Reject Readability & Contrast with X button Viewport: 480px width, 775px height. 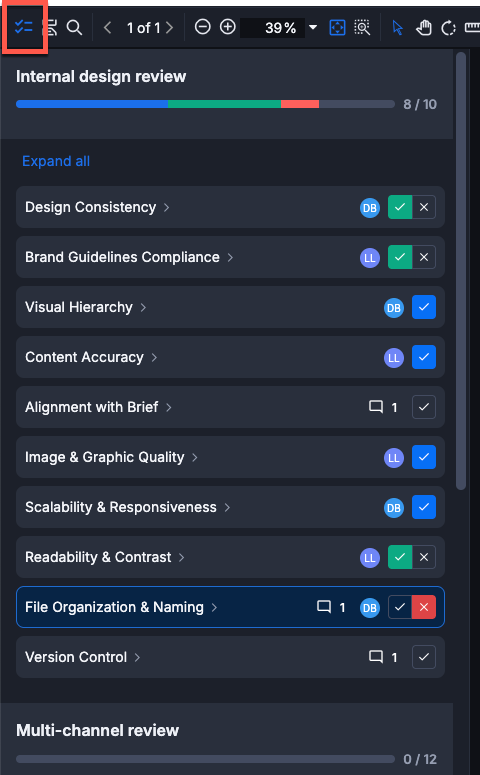(x=424, y=557)
